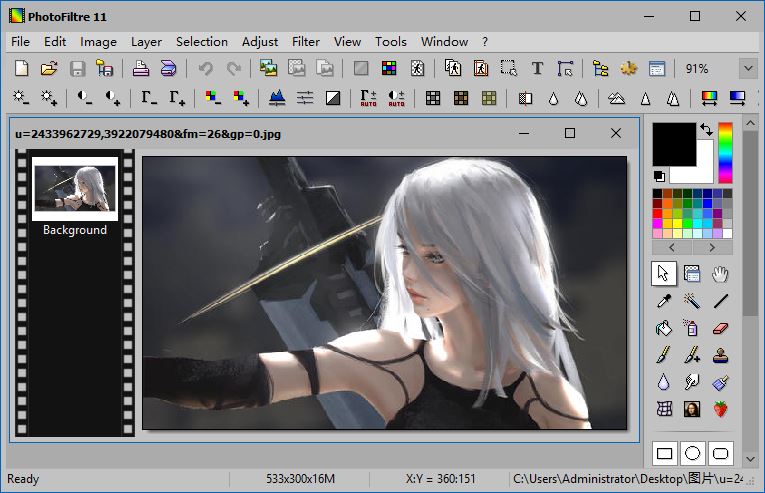This screenshot has width=765, height=493.
Task: Open the Adjust menu
Action: [x=260, y=42]
